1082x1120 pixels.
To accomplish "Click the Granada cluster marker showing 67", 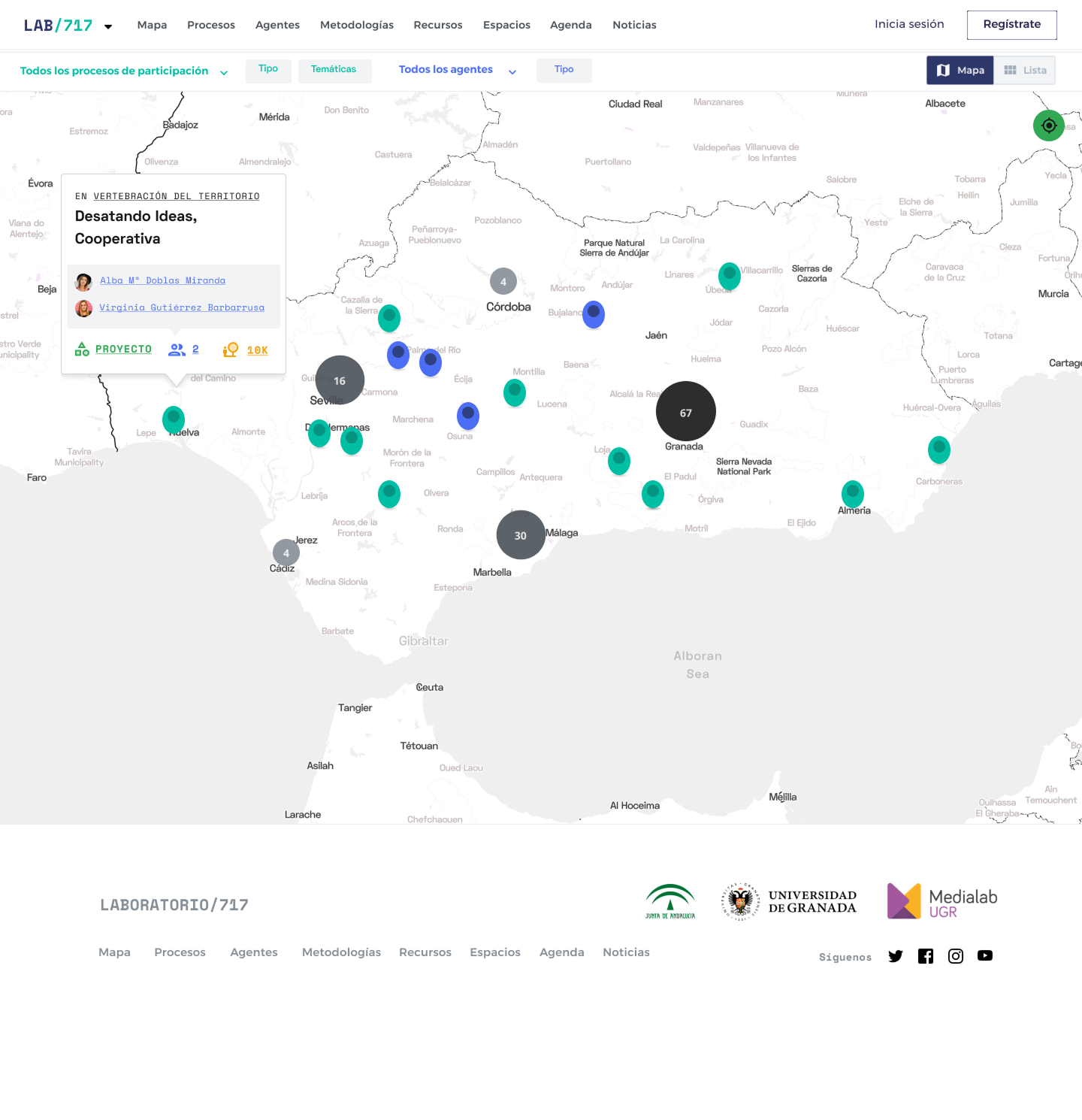I will [685, 412].
